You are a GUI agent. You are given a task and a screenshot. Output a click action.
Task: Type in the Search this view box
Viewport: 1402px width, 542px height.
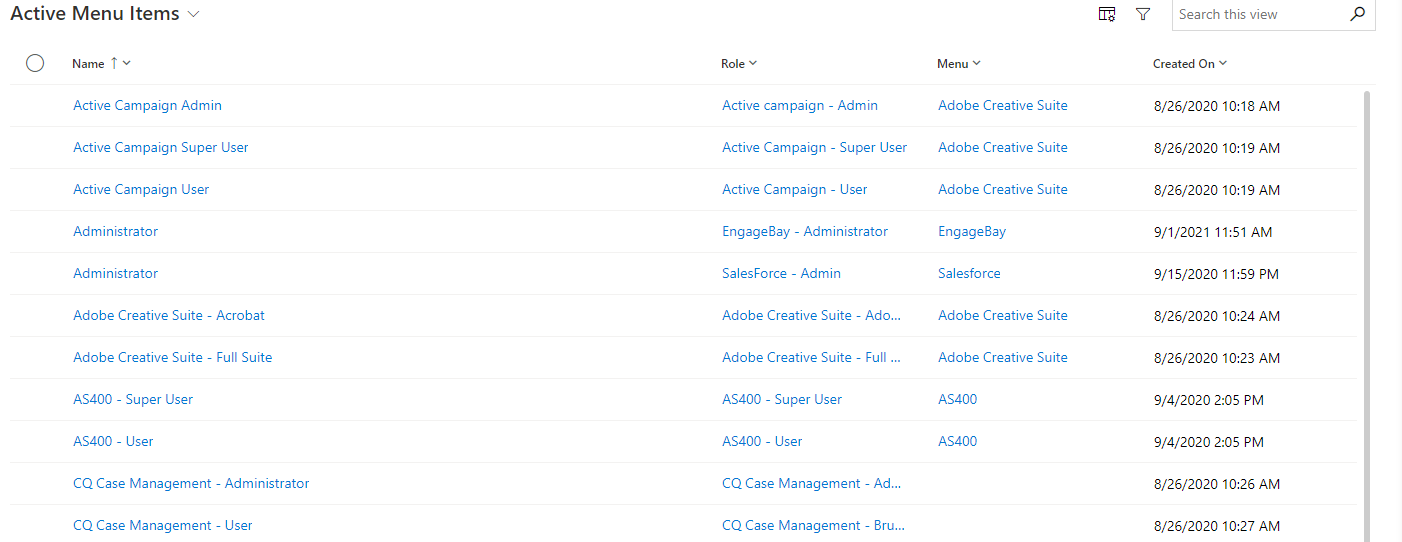pos(1258,14)
